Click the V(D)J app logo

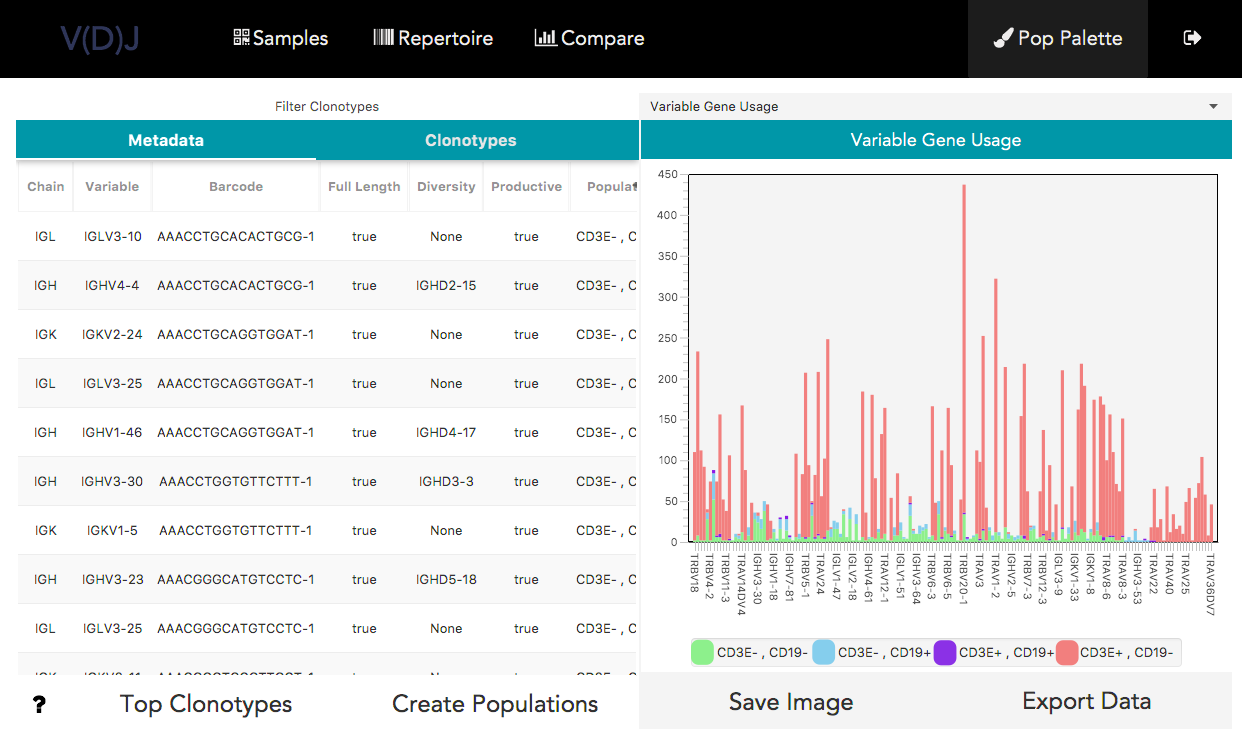[x=100, y=38]
